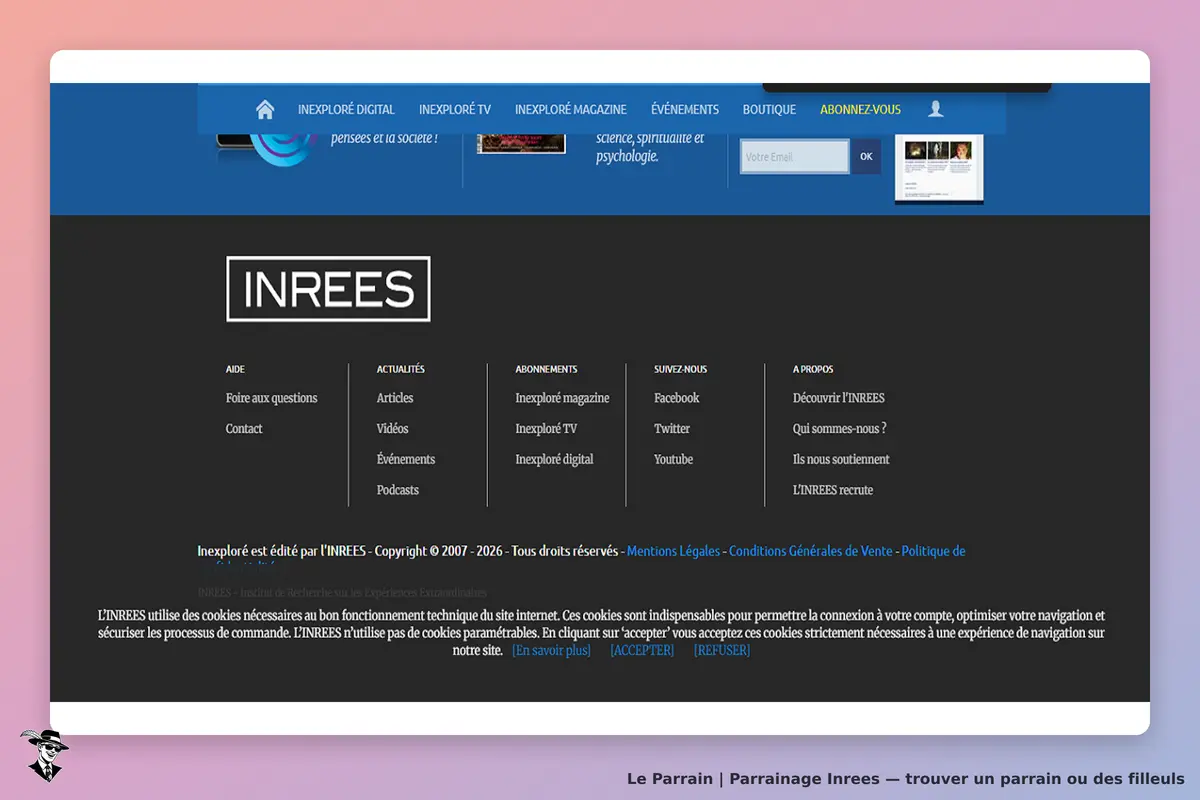The height and width of the screenshot is (800, 1200).
Task: Open the Inexploré Magazine menu
Action: tap(571, 110)
